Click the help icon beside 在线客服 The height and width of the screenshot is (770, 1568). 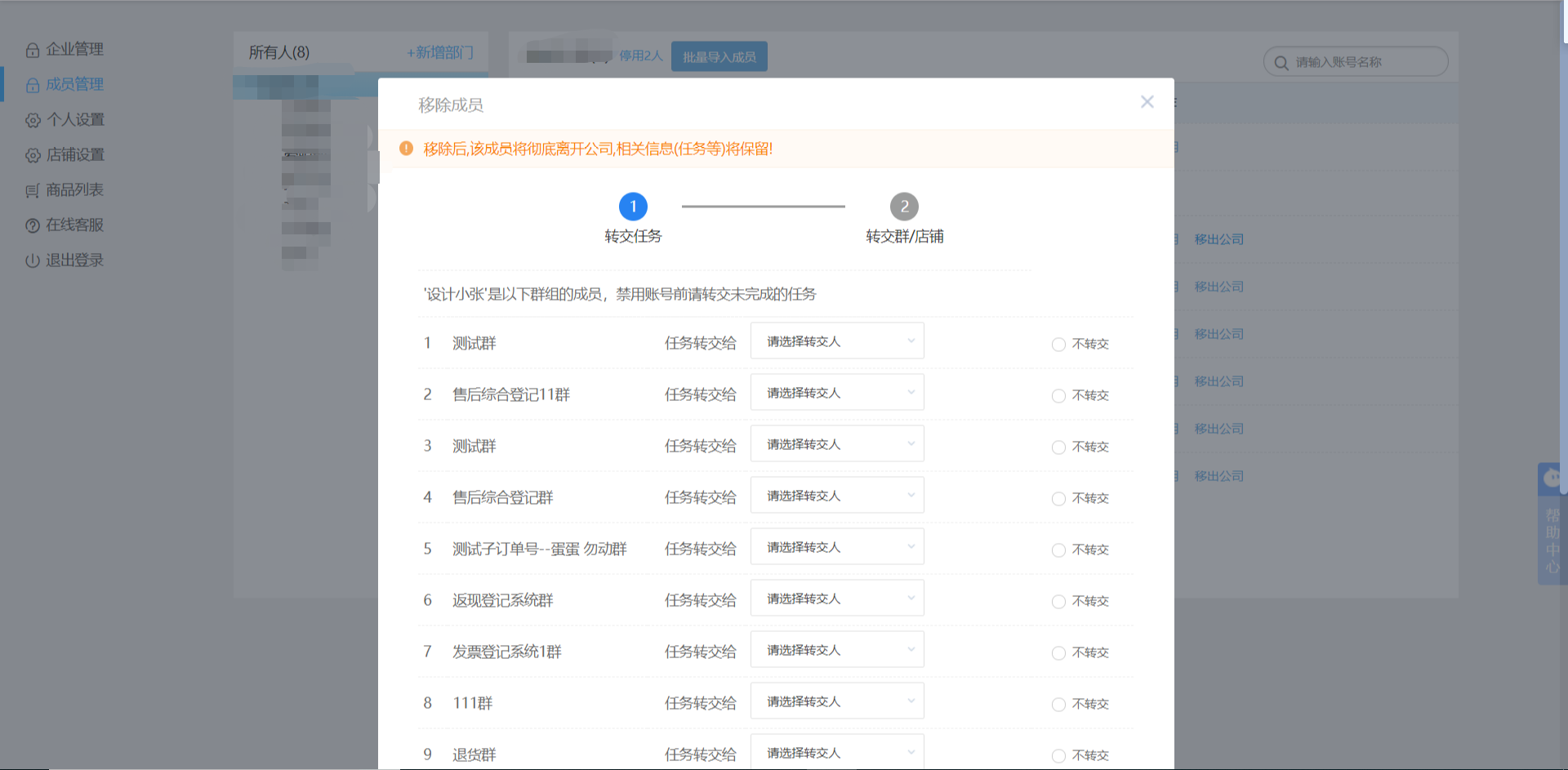tap(33, 226)
